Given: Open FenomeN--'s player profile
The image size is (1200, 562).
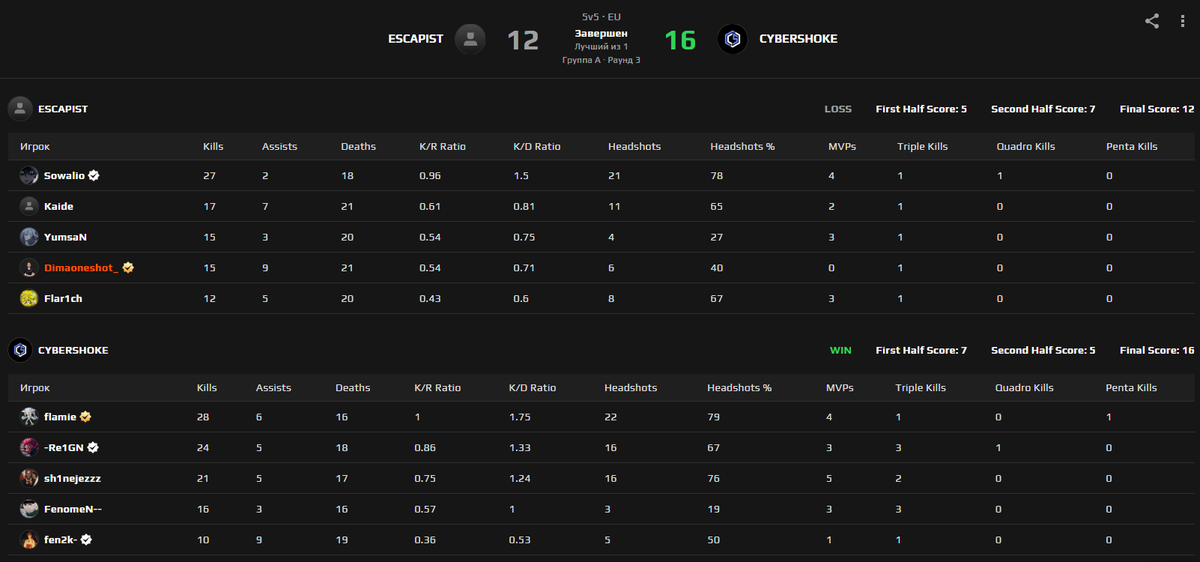Looking at the screenshot, I should pos(73,509).
